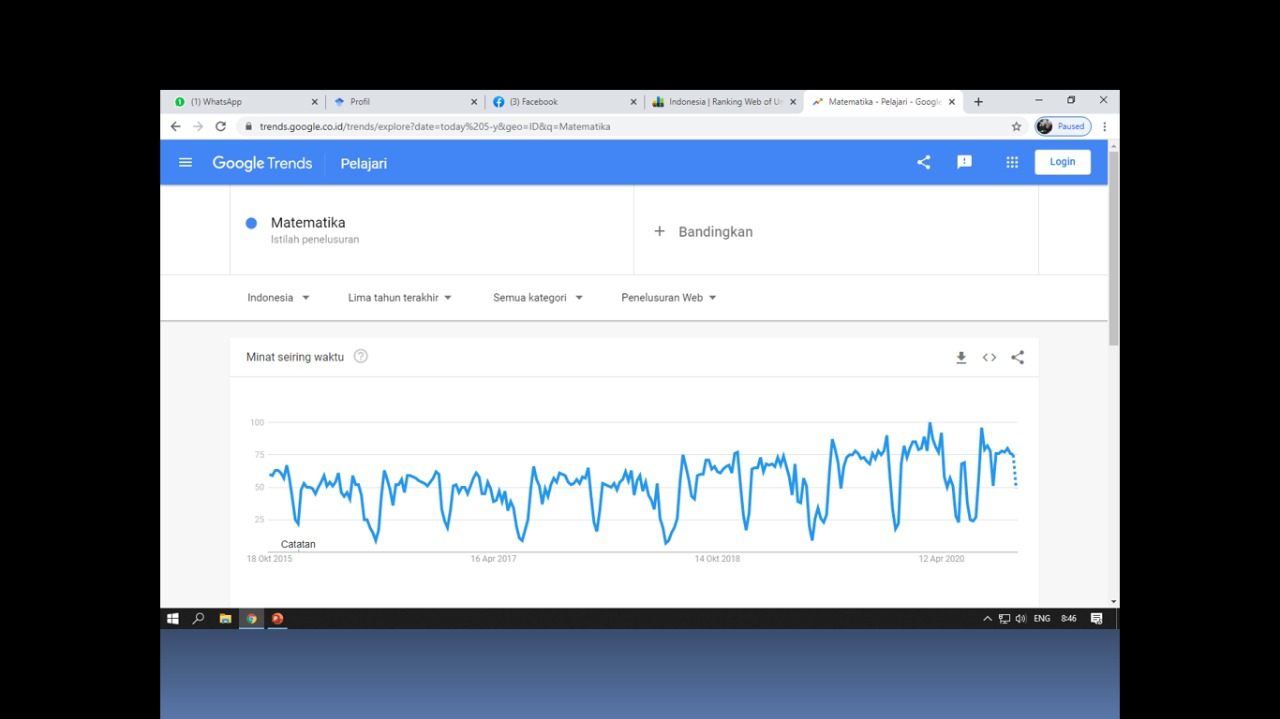The height and width of the screenshot is (719, 1280).
Task: Click the blue Matematika color dot
Action: pos(252,223)
